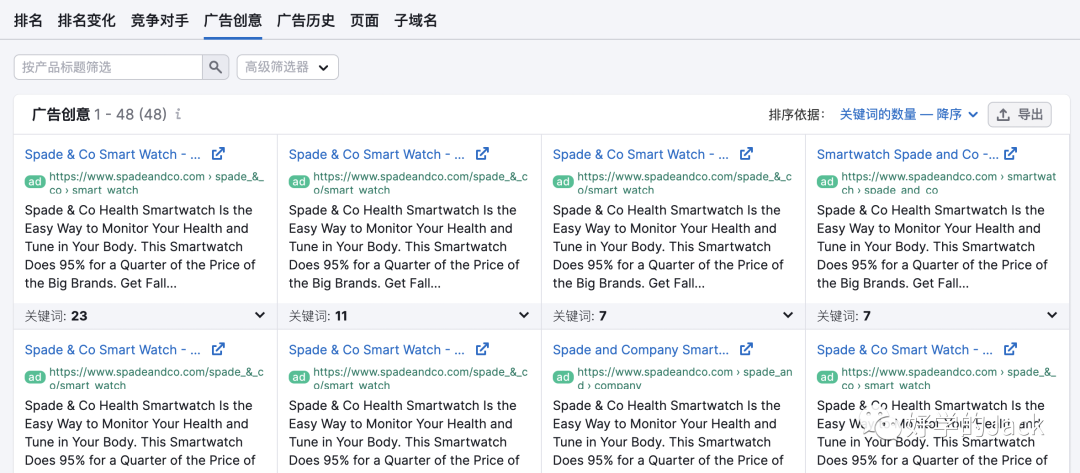Open the Spade and Company Smart... ad title
The image size is (1080, 473).
[x=641, y=350]
